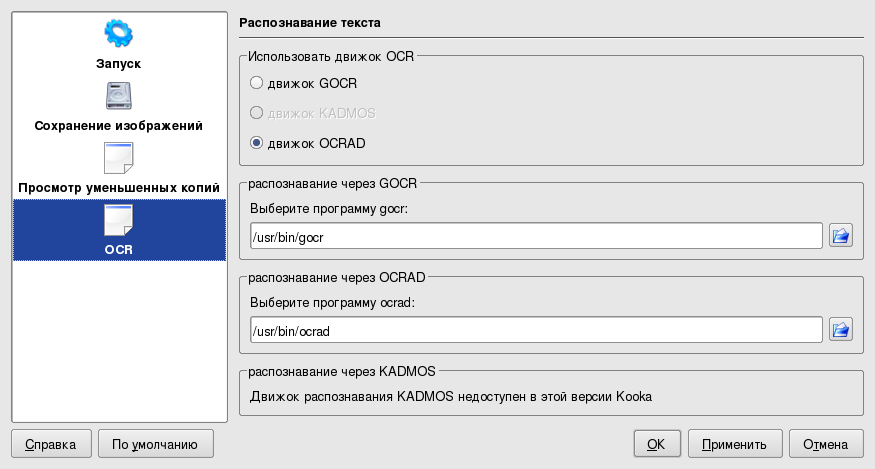Open the Сохранение изображений label in sidebar
This screenshot has height=469, width=875.
pyautogui.click(x=119, y=126)
